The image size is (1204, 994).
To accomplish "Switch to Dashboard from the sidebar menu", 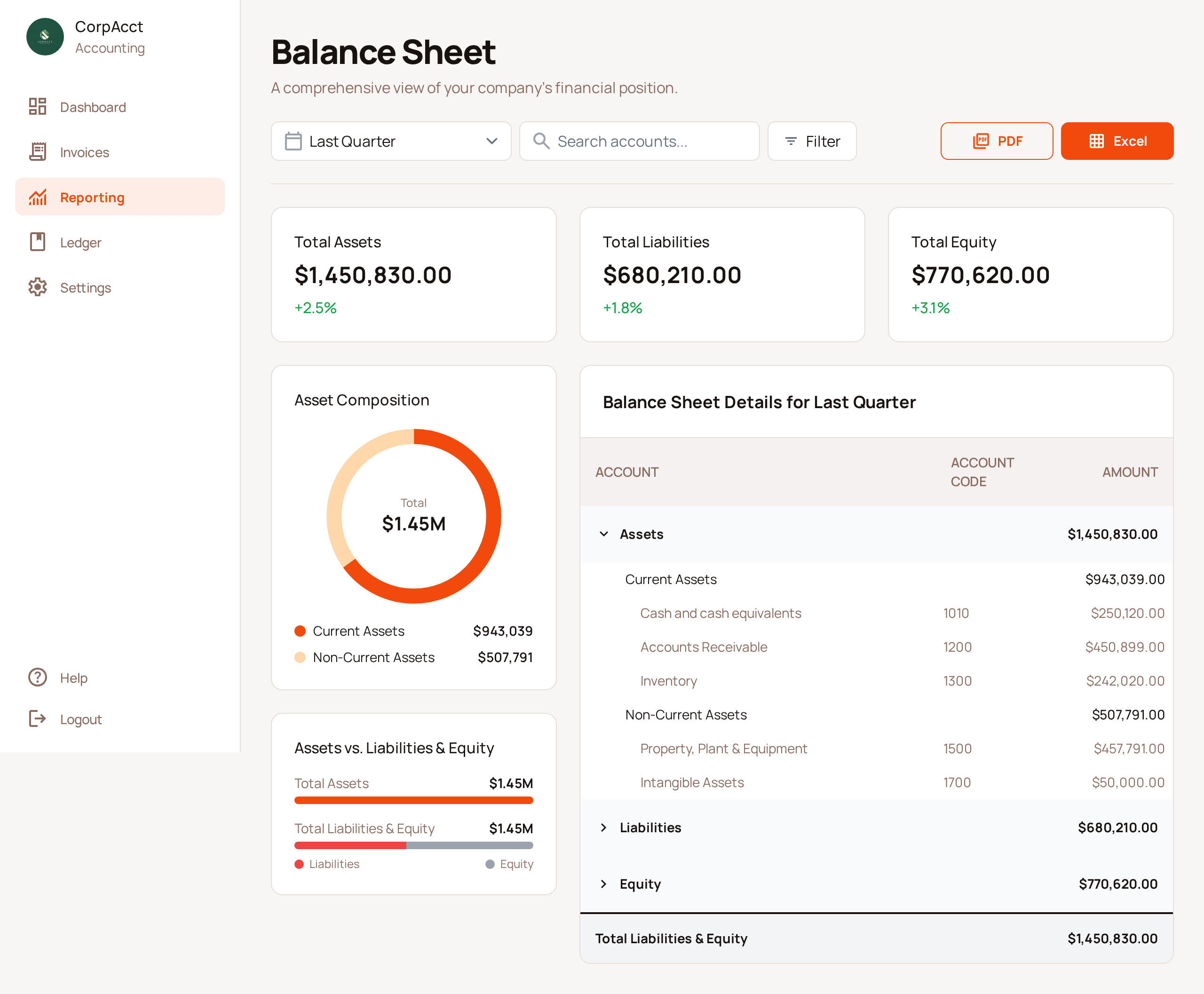I will 93,106.
